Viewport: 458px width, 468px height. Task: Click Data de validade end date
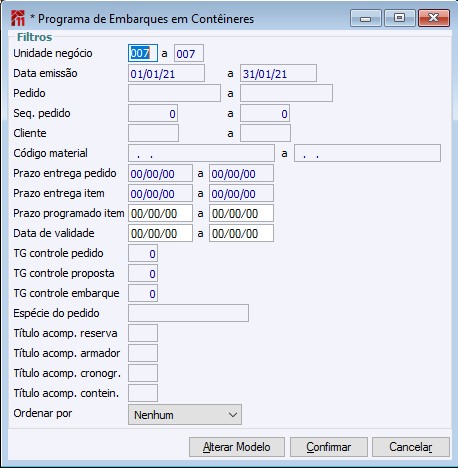pyautogui.click(x=241, y=233)
